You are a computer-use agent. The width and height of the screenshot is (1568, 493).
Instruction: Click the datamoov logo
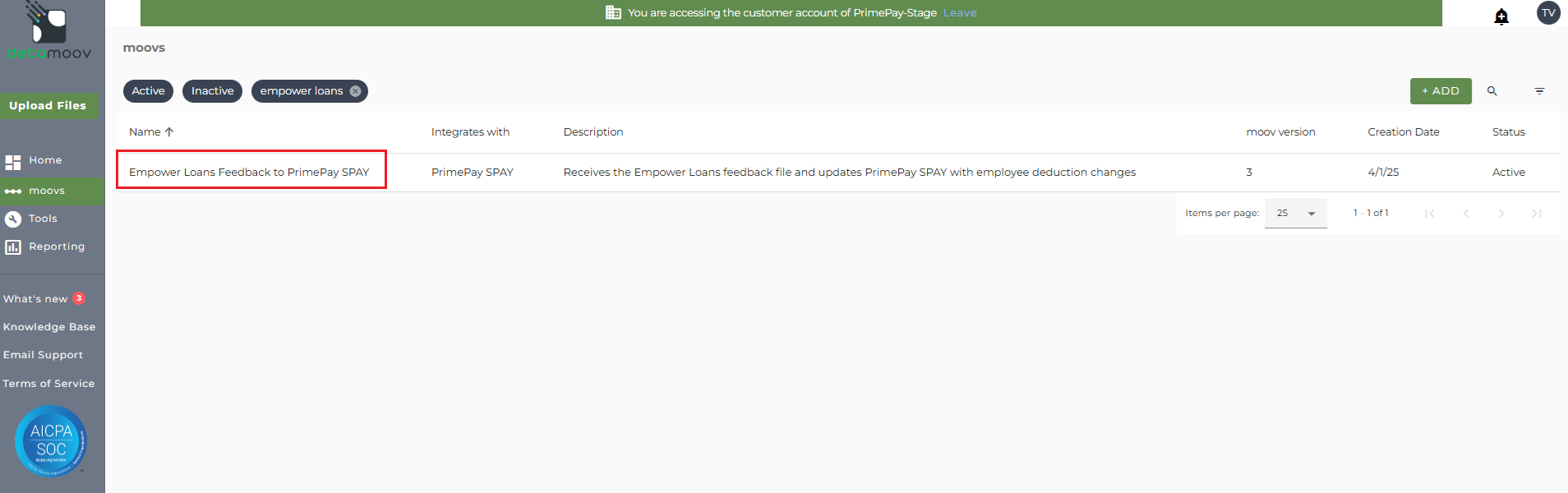coord(48,31)
